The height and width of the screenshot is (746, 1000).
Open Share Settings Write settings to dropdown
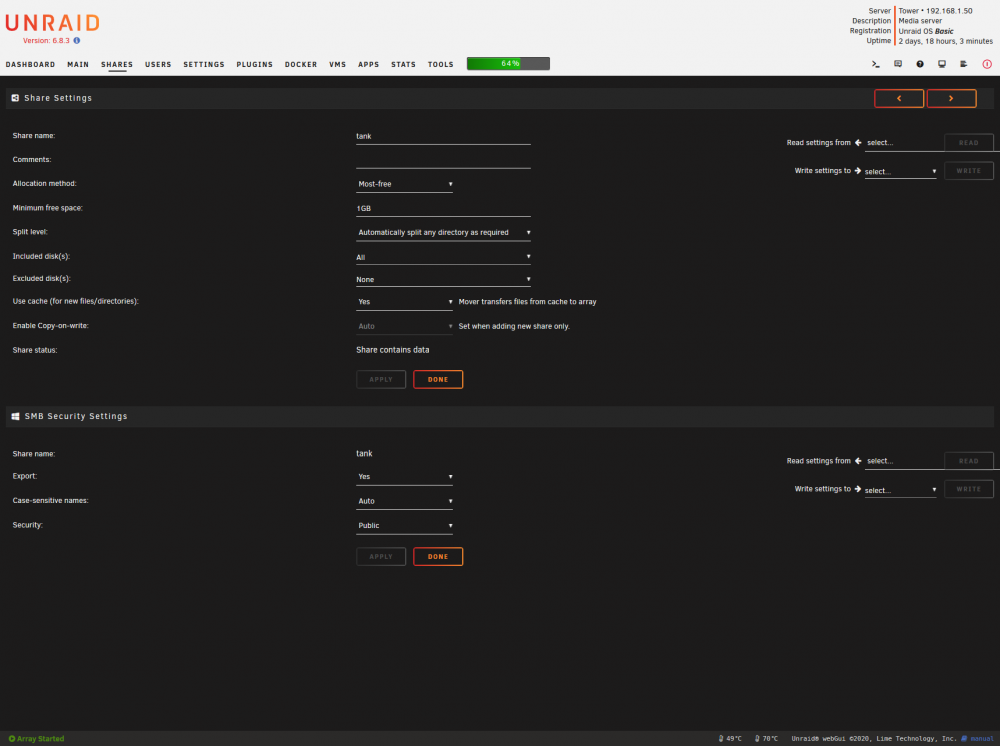[901, 172]
